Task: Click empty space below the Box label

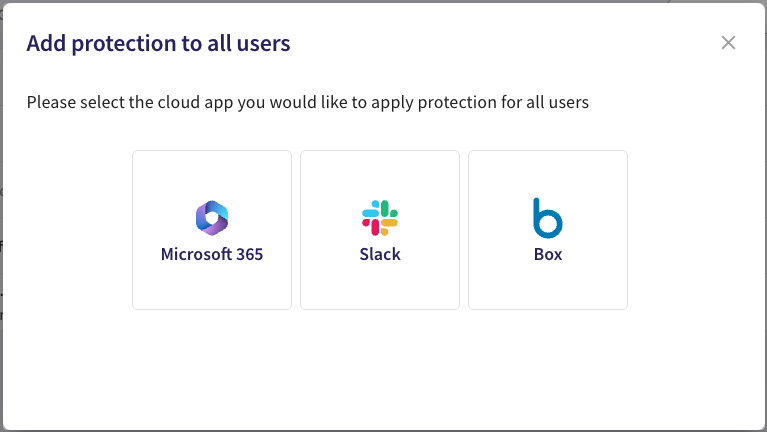Action: coord(548,287)
